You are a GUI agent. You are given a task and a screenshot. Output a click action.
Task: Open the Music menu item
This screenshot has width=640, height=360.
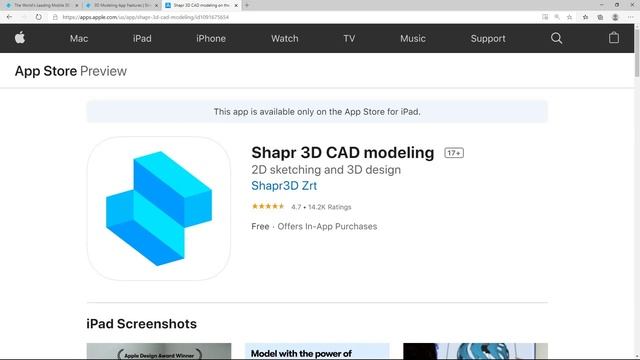(413, 38)
